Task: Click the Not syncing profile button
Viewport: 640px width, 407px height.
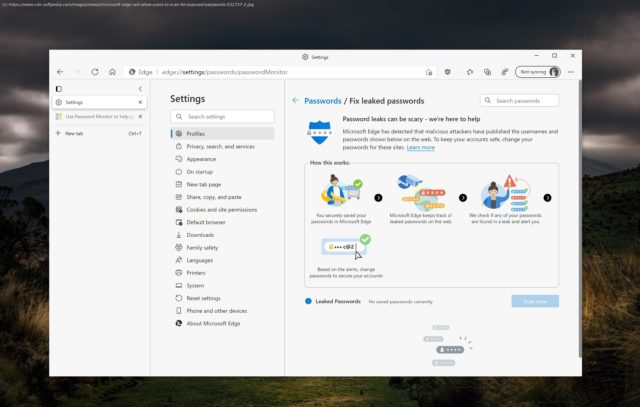Action: click(538, 72)
